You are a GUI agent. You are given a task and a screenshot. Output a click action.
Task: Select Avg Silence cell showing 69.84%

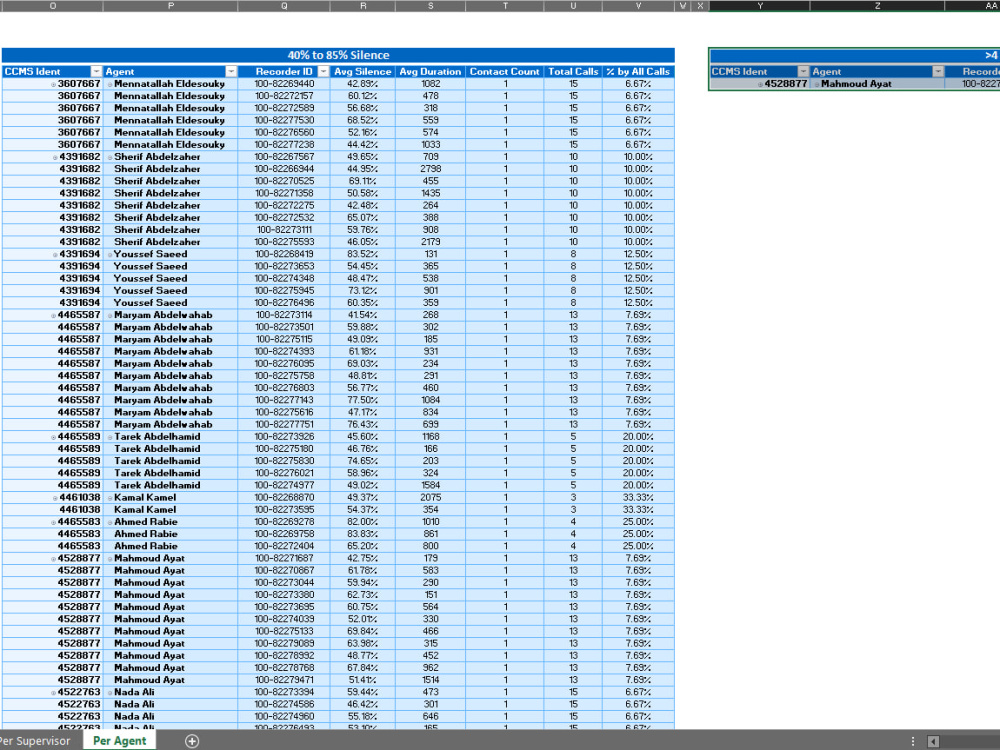click(x=363, y=631)
